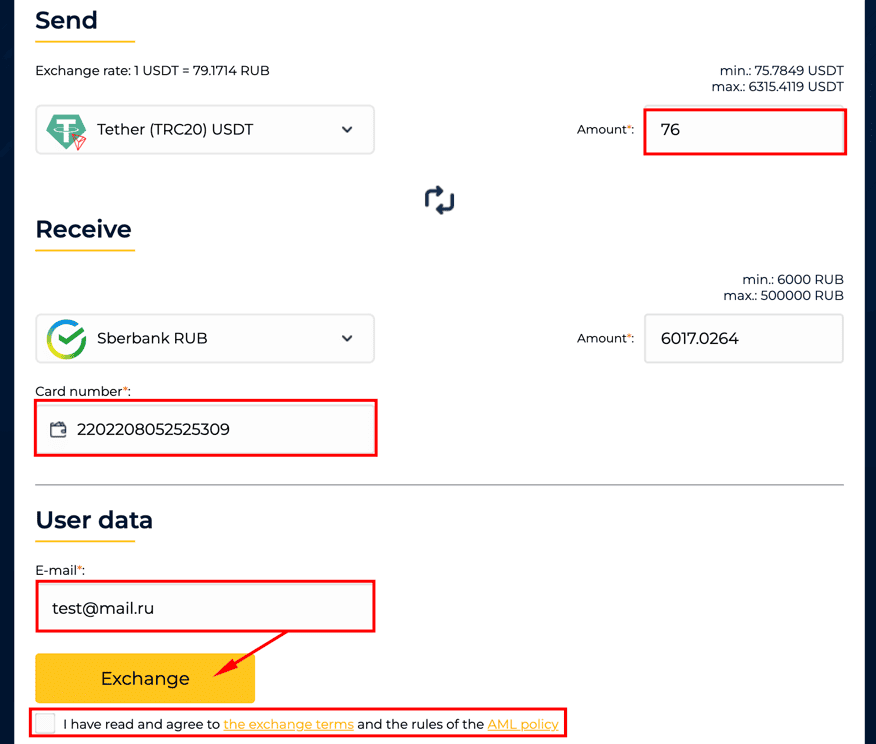The width and height of the screenshot is (876, 744).
Task: Click the max.: 500000 RUB limit text
Action: click(784, 295)
